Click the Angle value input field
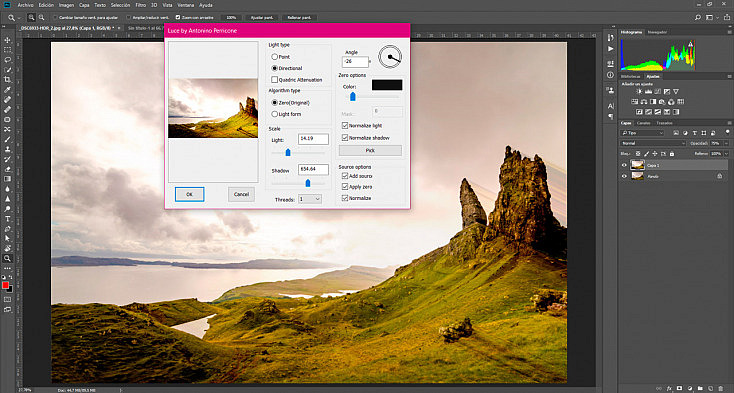 (x=355, y=61)
